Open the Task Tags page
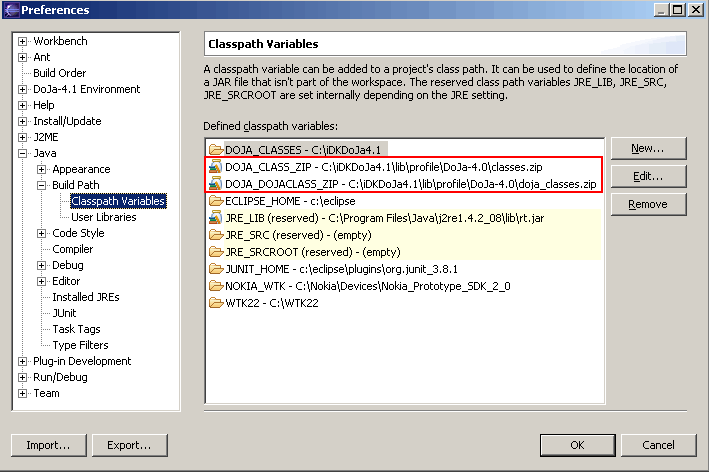The width and height of the screenshot is (709, 472). coord(76,329)
